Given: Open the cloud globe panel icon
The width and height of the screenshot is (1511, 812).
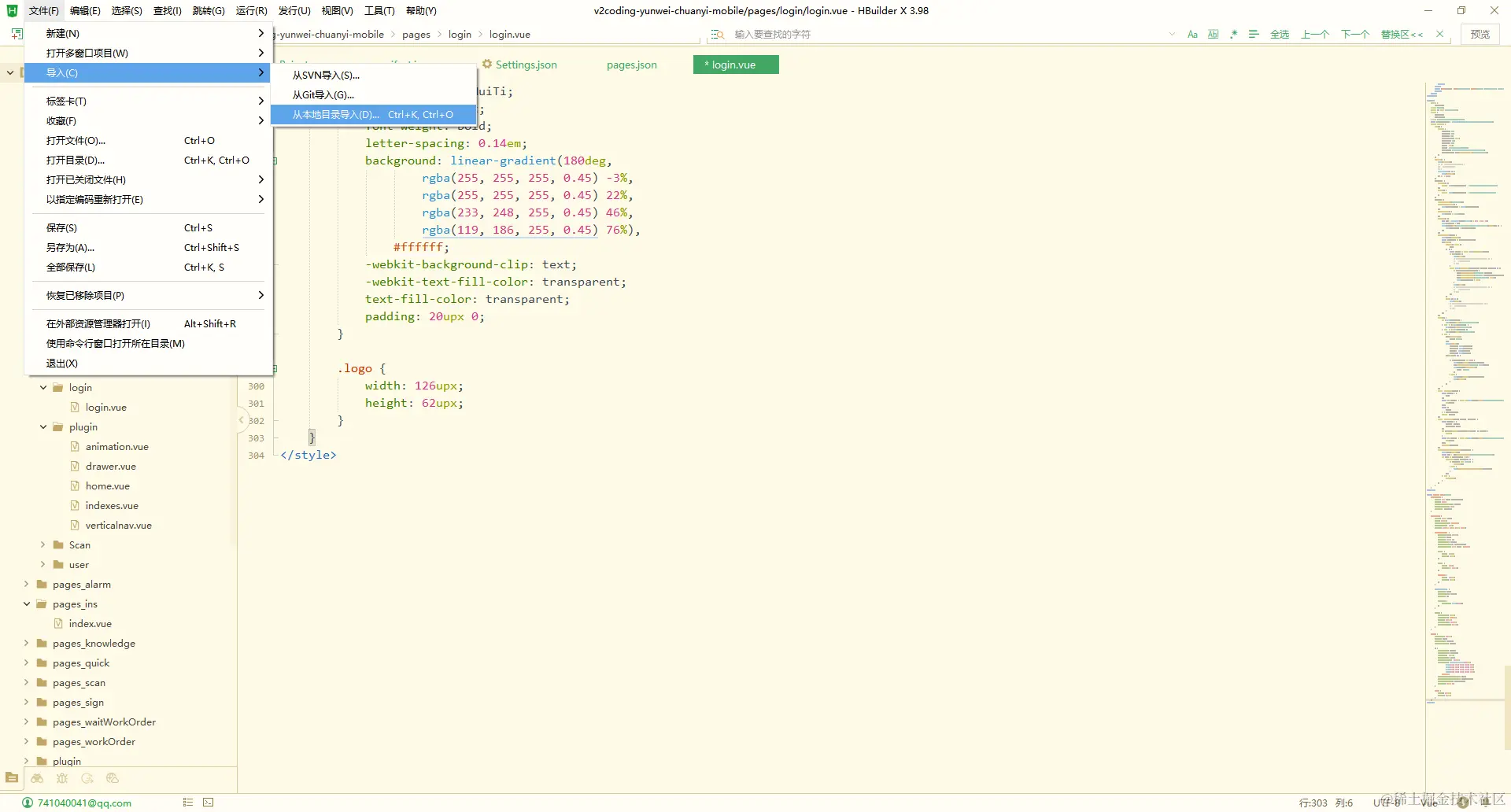Looking at the screenshot, I should point(113,778).
